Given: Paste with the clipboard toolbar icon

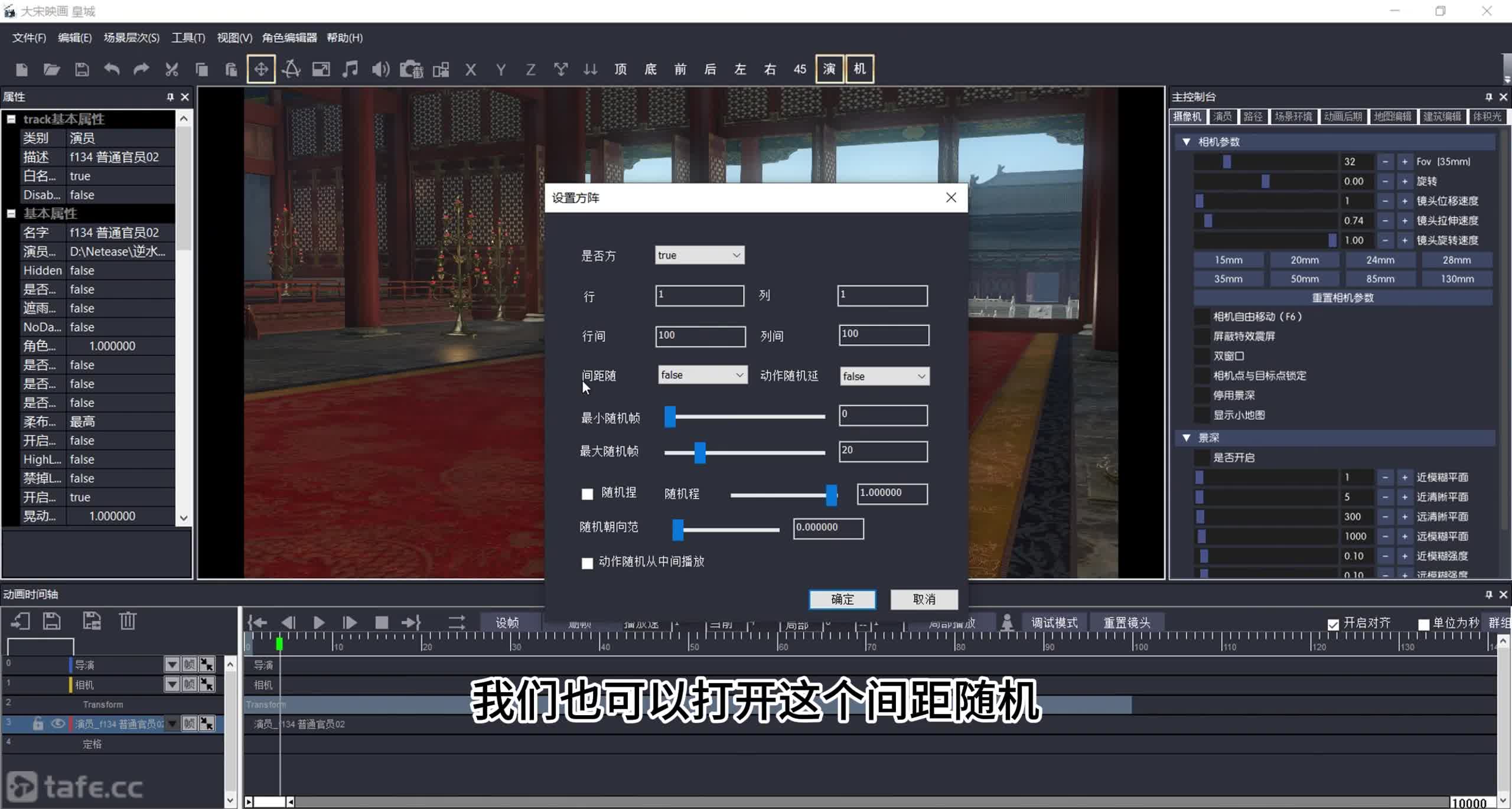Looking at the screenshot, I should tap(231, 70).
